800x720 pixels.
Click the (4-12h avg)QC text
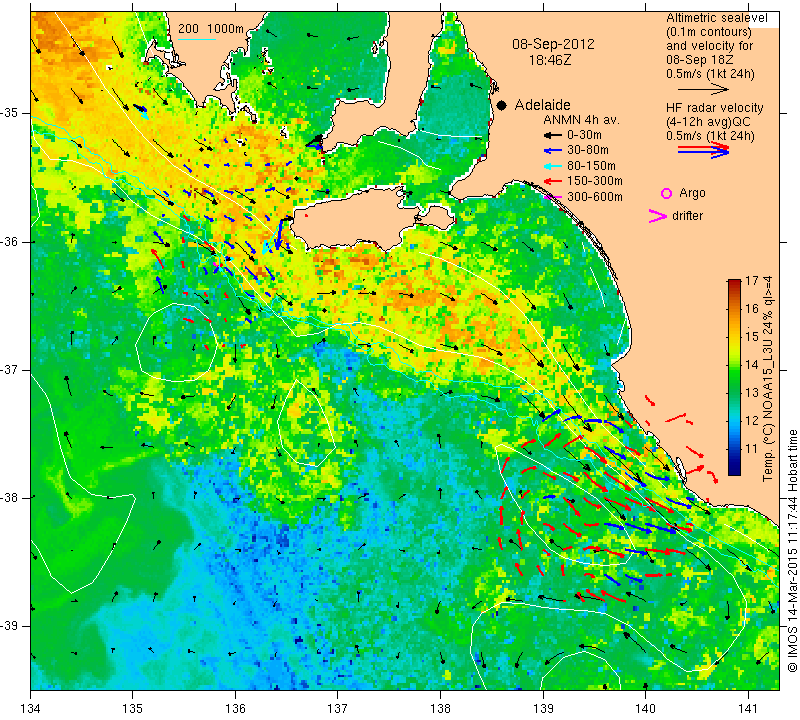(707, 122)
